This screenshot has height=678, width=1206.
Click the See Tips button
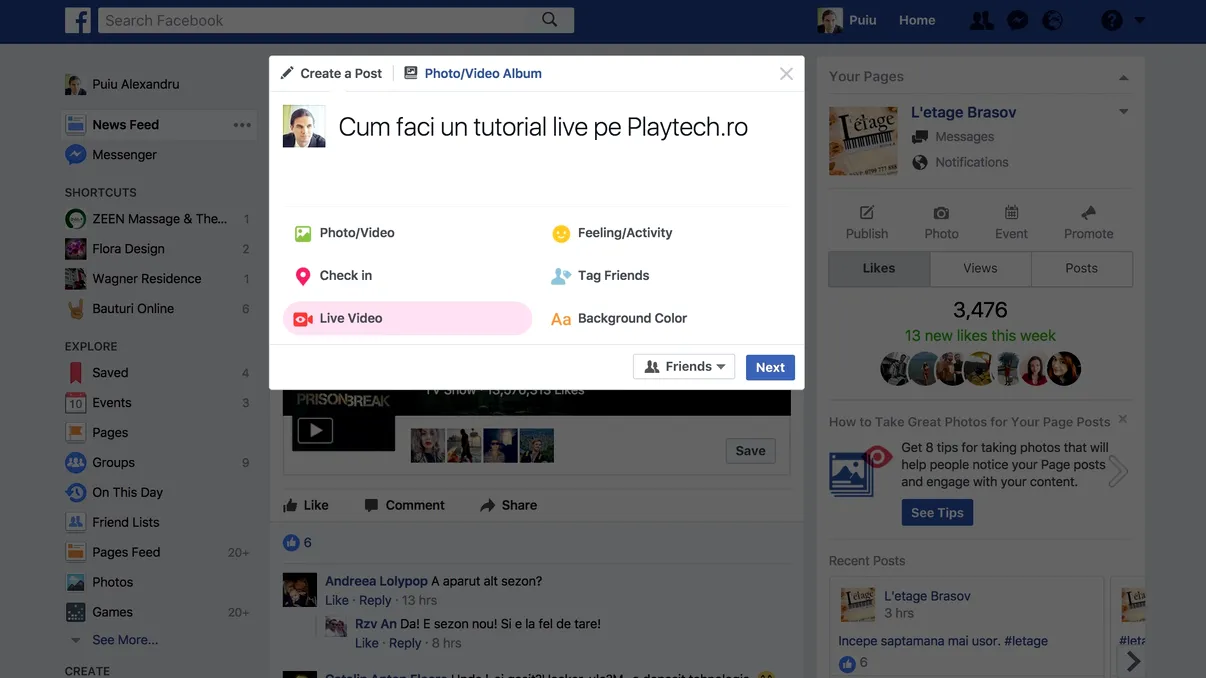click(x=936, y=512)
